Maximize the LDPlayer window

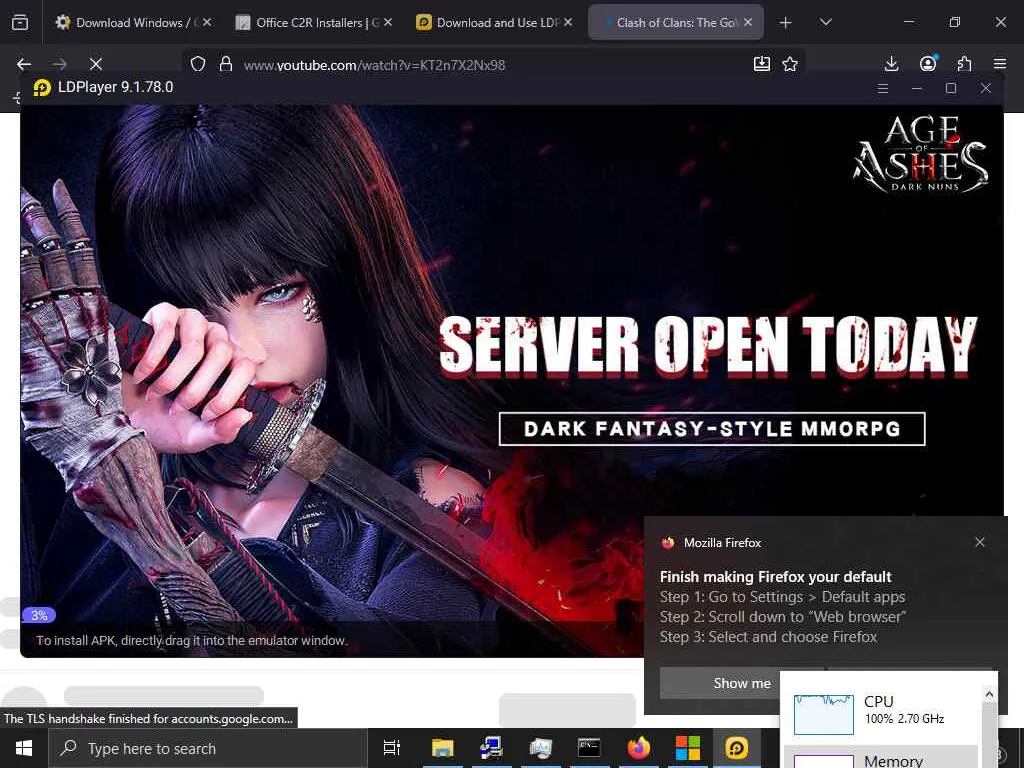951,88
